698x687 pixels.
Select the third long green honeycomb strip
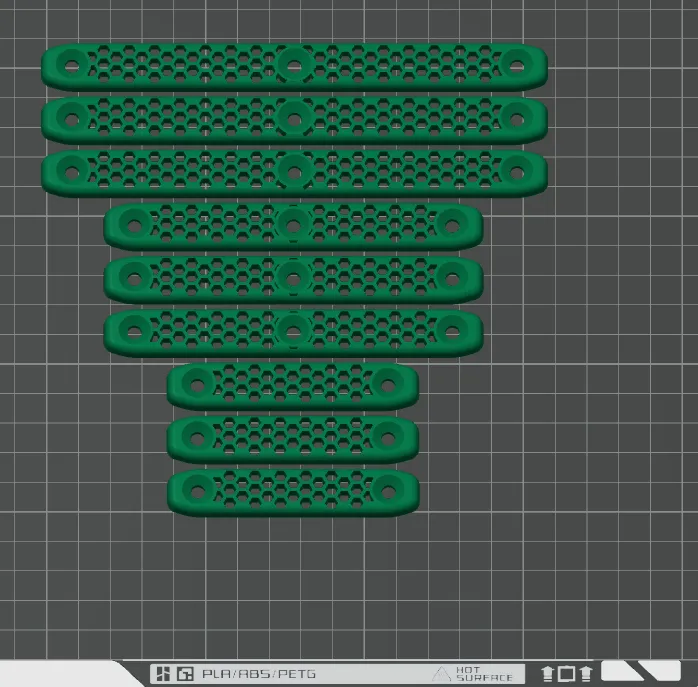click(294, 173)
